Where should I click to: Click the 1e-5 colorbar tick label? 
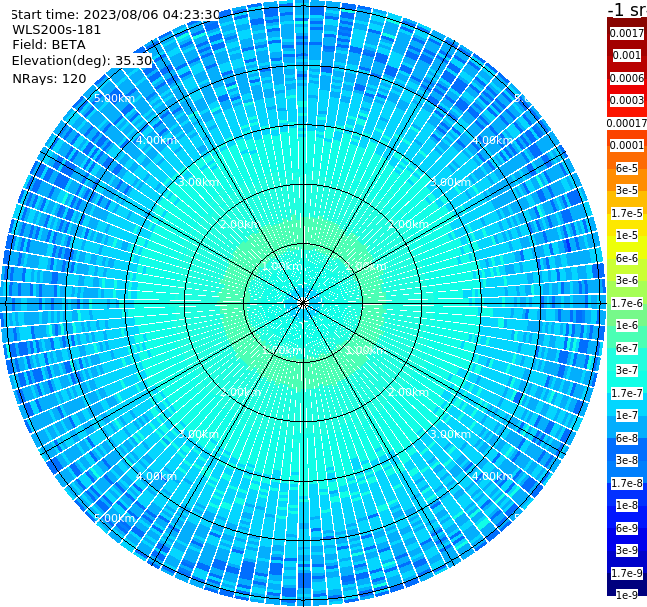pyautogui.click(x=627, y=235)
